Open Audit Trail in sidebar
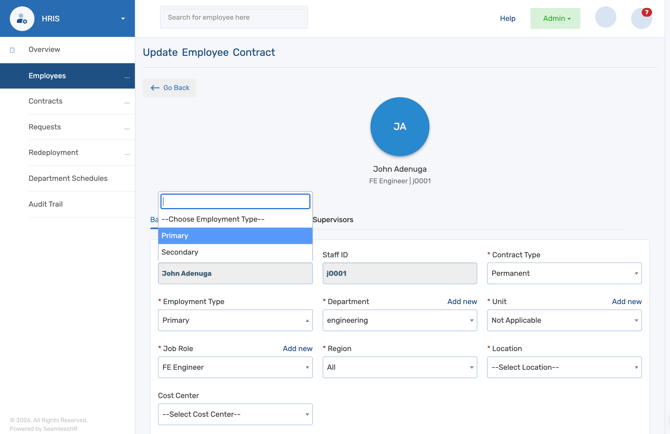This screenshot has height=434, width=670. (46, 204)
